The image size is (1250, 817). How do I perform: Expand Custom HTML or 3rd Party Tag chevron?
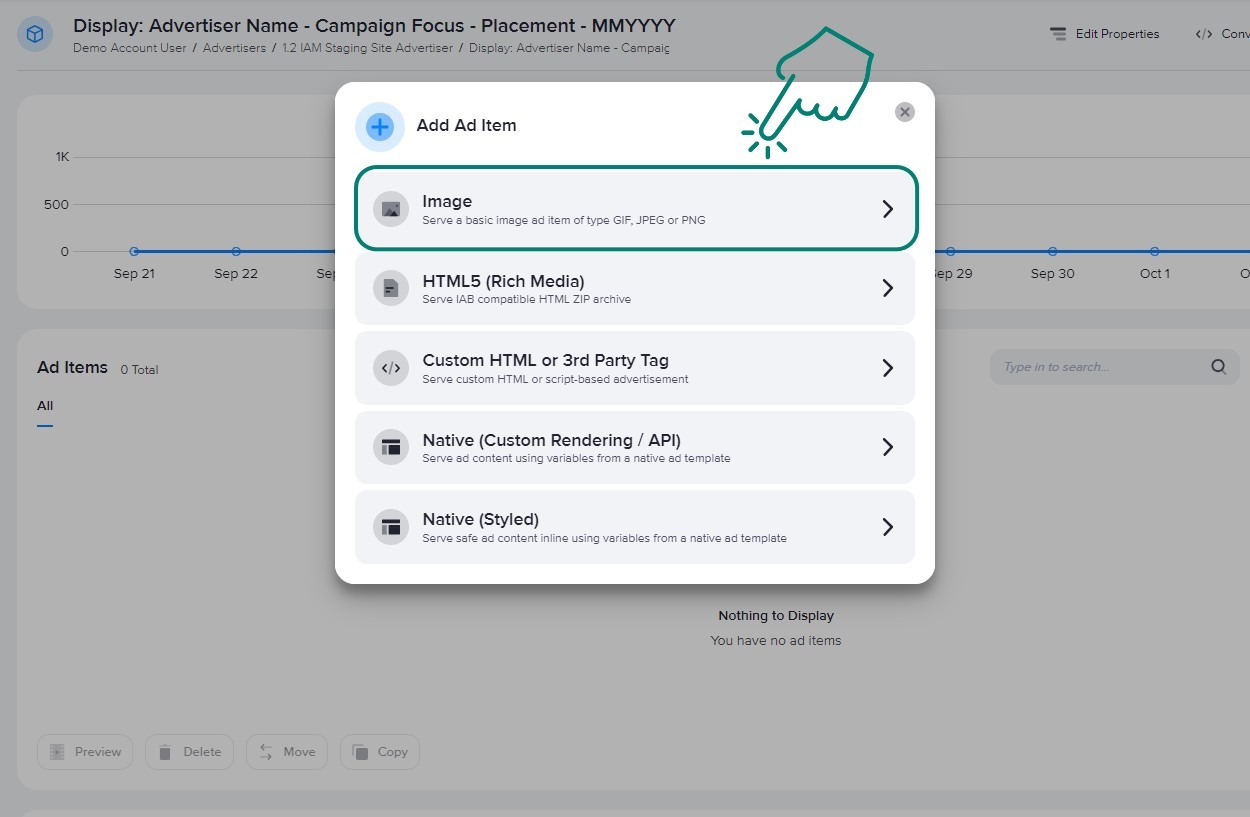coord(887,368)
